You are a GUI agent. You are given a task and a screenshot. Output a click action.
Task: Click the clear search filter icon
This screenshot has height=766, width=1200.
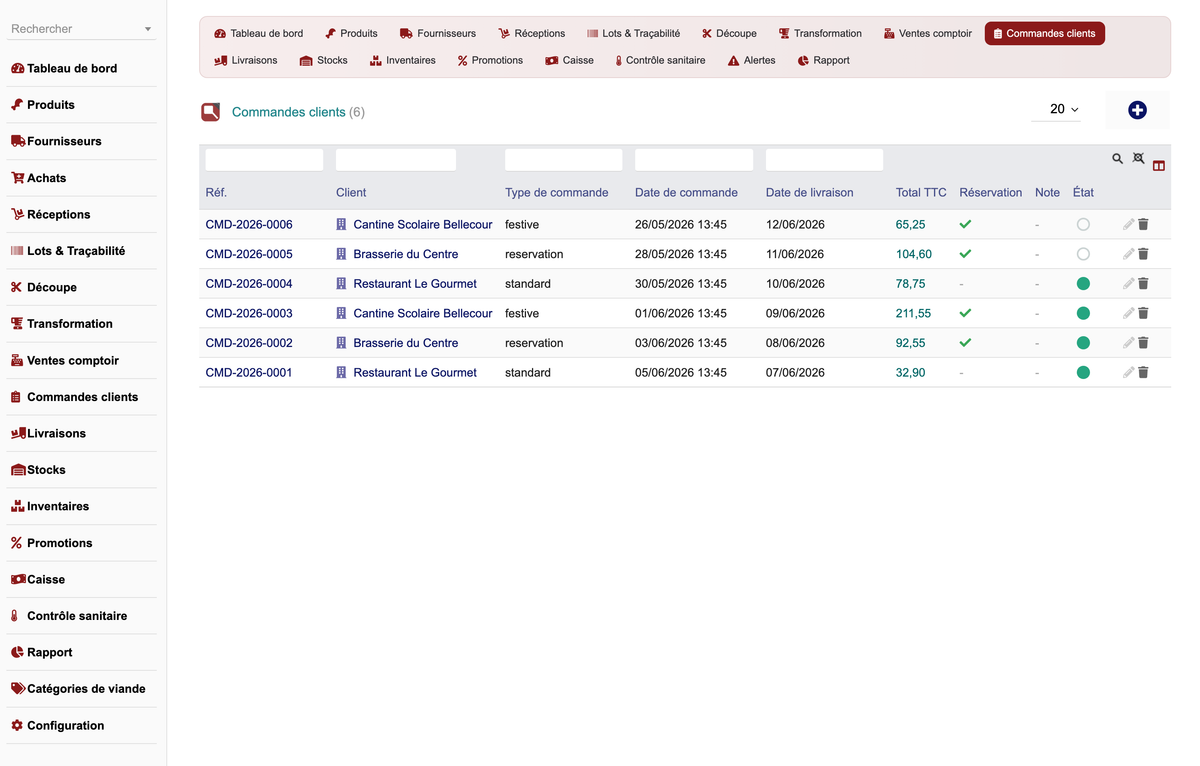pos(1138,158)
